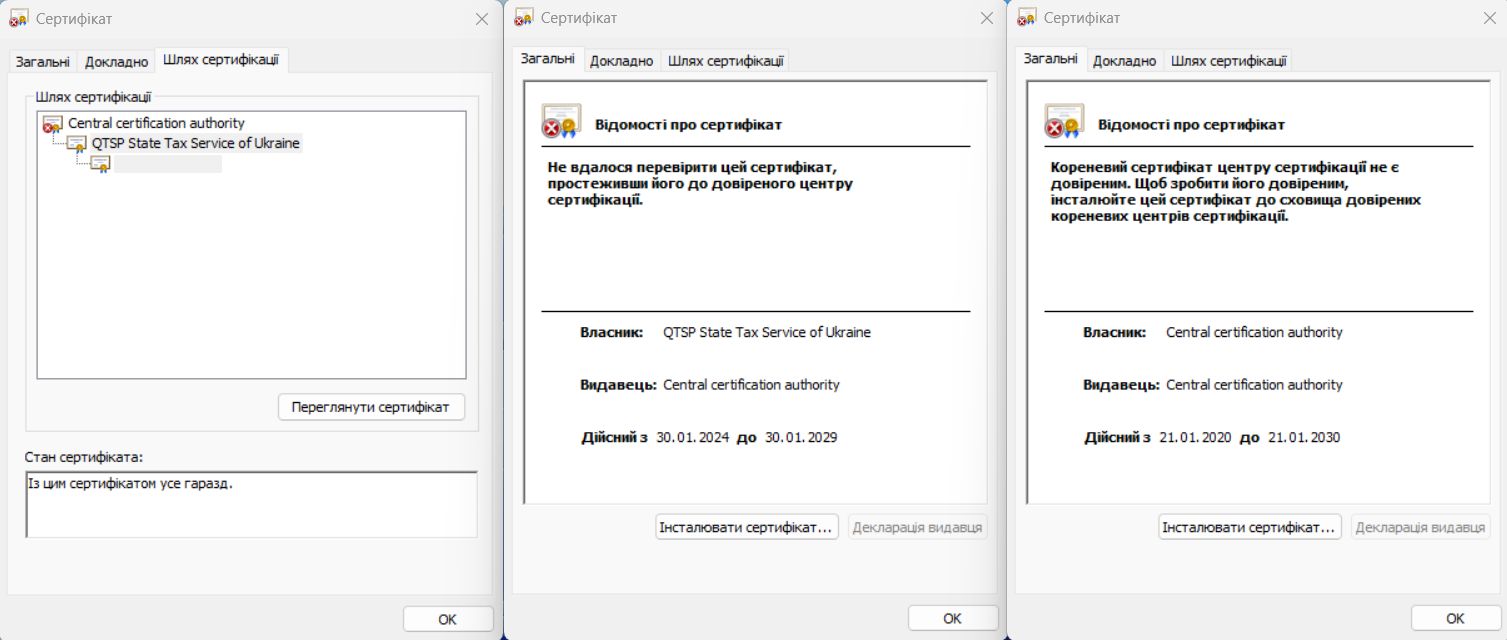Click Інсталювати сертифікат in right dialog
The width and height of the screenshot is (1507, 640).
tap(1249, 527)
